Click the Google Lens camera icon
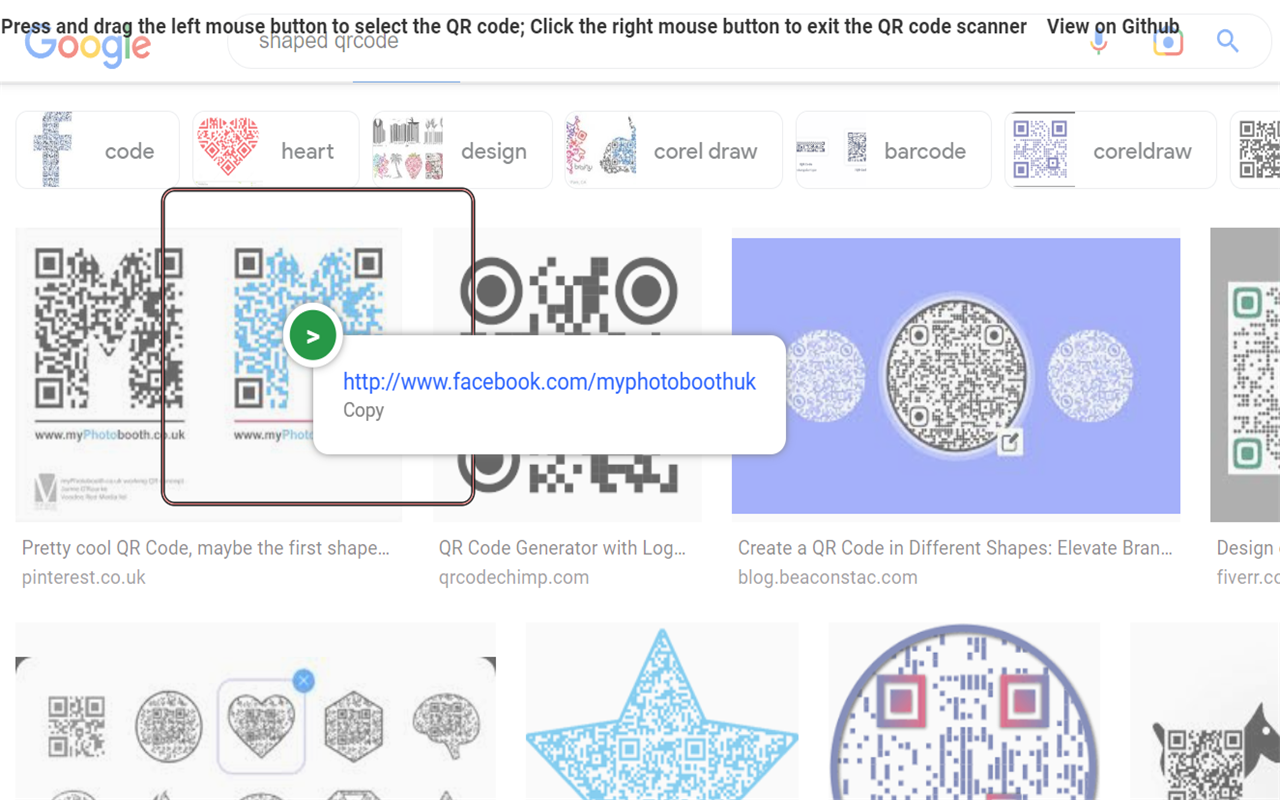The image size is (1280, 800). pos(1167,42)
